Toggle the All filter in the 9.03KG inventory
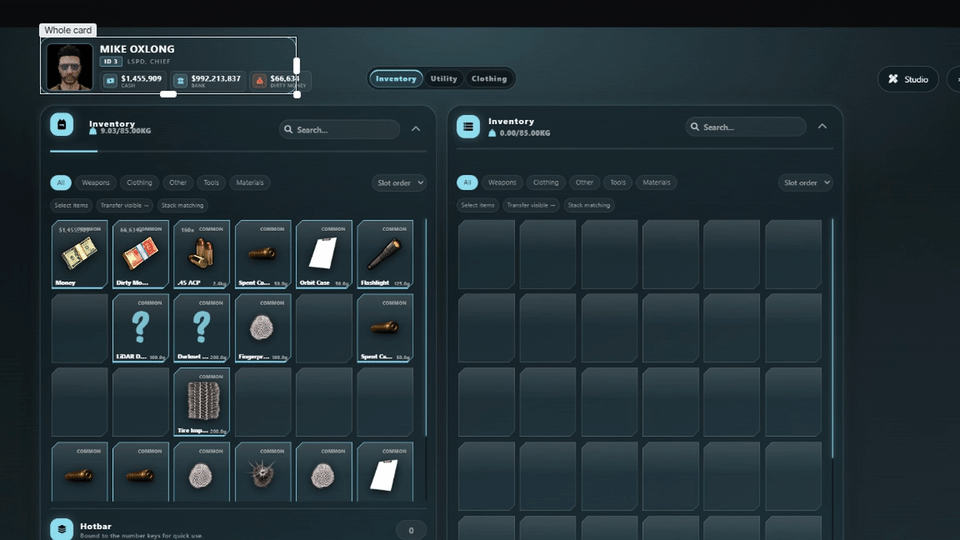Viewport: 960px width, 540px height. 61,182
